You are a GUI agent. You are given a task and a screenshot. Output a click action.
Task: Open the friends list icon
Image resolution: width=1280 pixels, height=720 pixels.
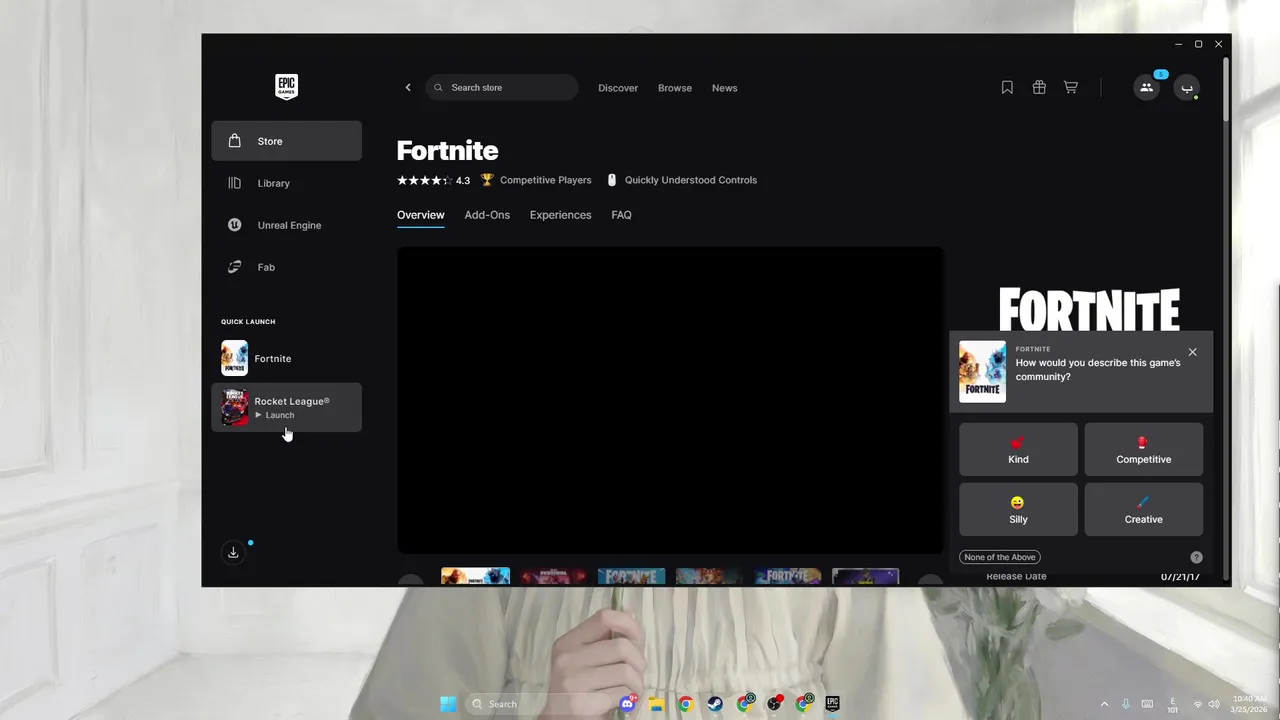[1146, 88]
